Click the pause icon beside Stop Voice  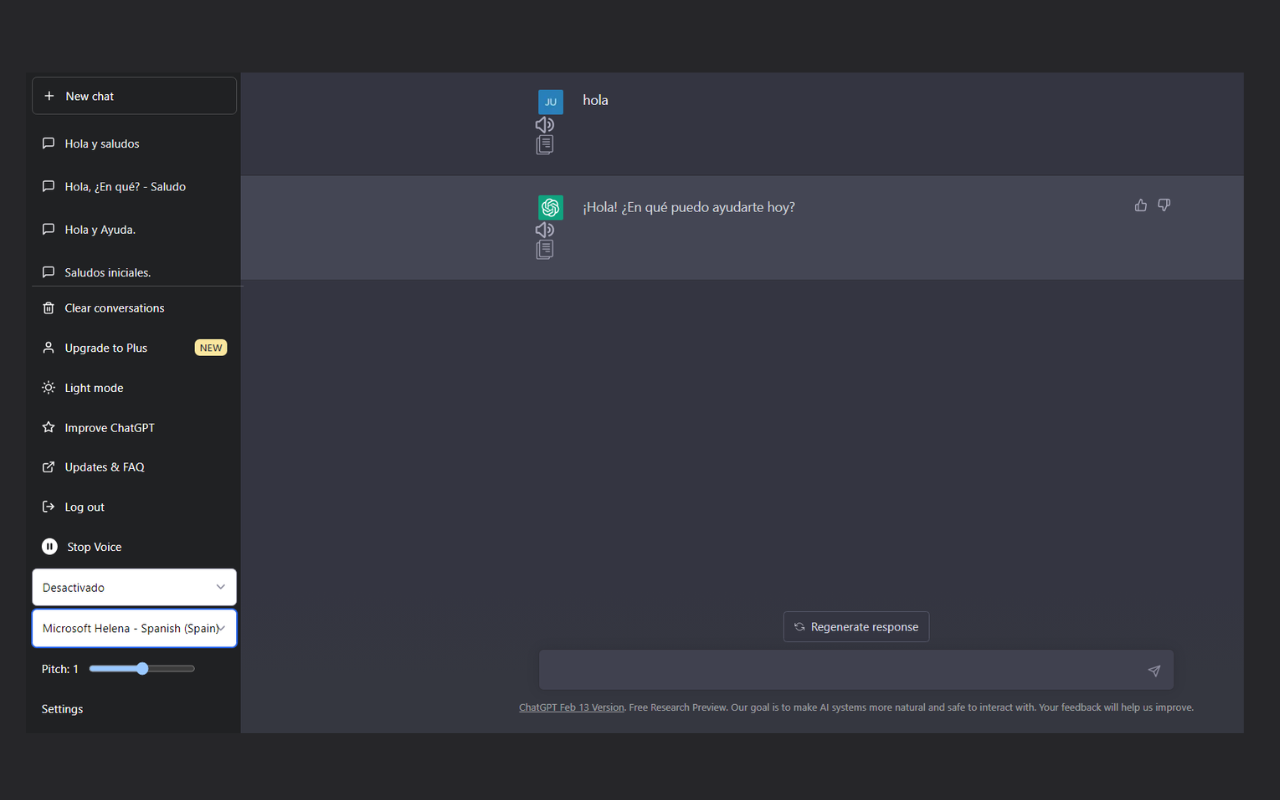pyautogui.click(x=50, y=547)
